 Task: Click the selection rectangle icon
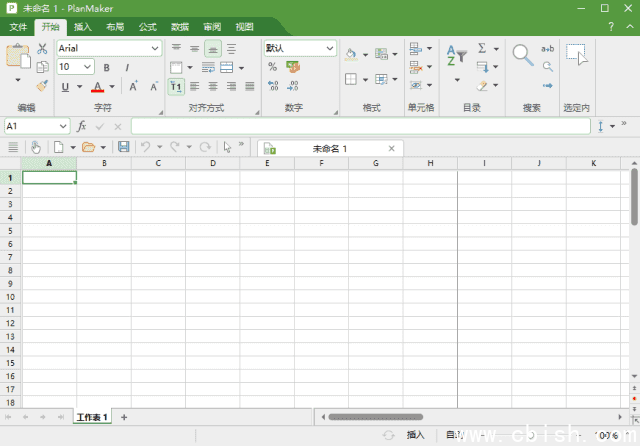[x=577, y=55]
